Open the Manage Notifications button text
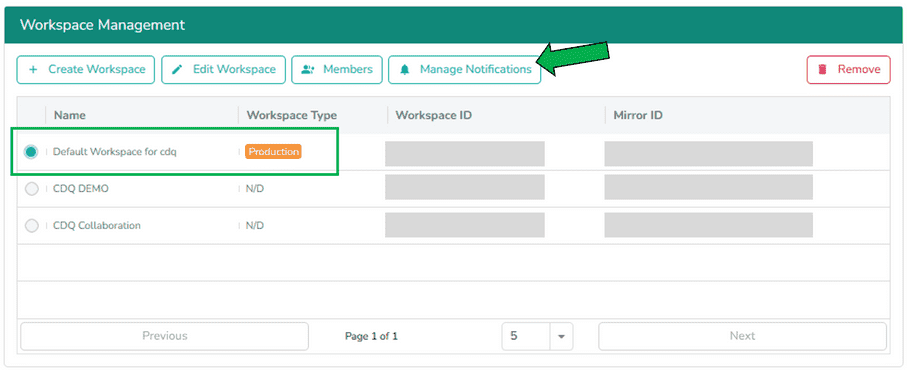This screenshot has width=910, height=372. [475, 70]
